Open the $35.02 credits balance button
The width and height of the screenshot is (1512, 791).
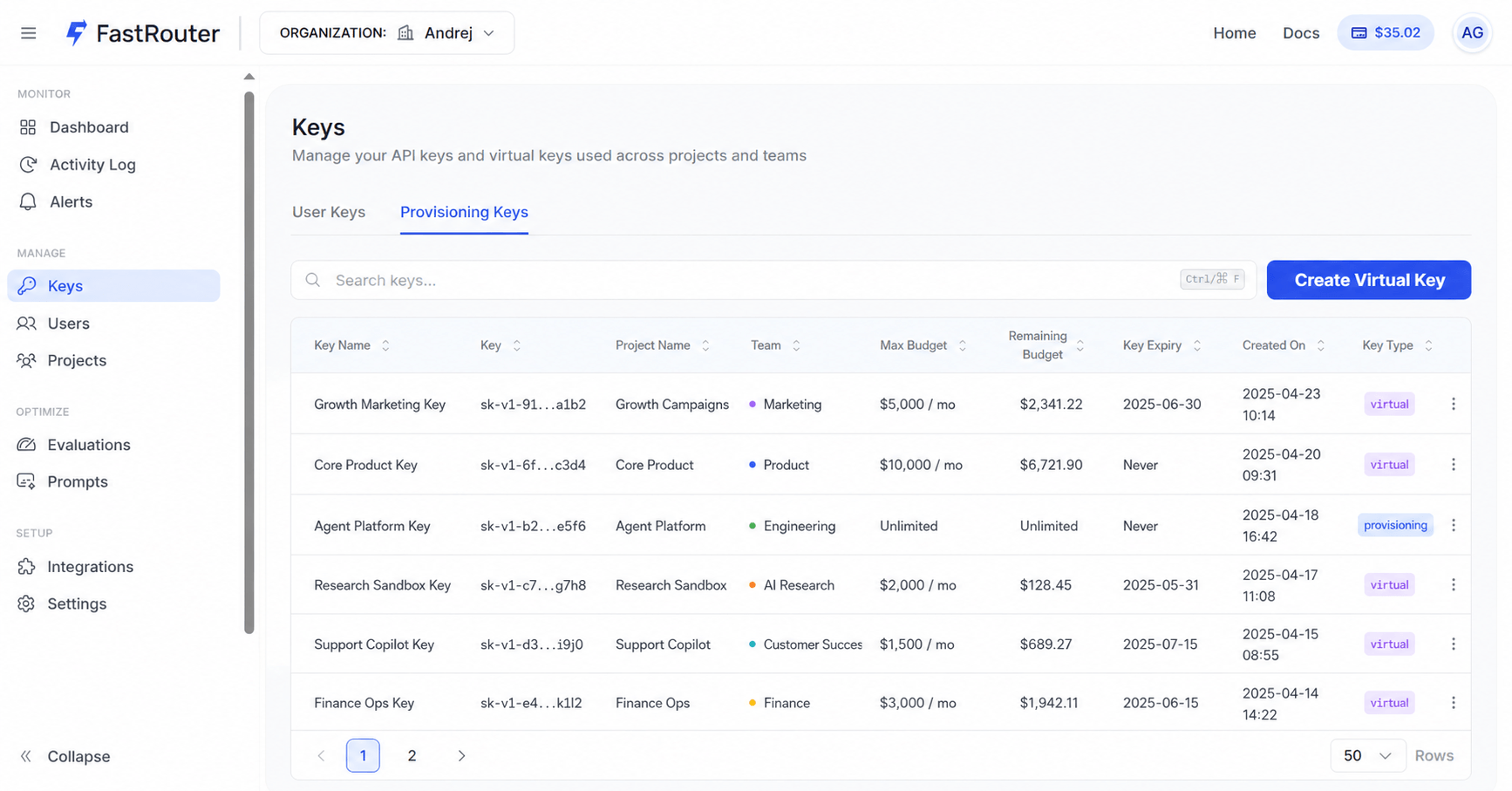pos(1386,33)
